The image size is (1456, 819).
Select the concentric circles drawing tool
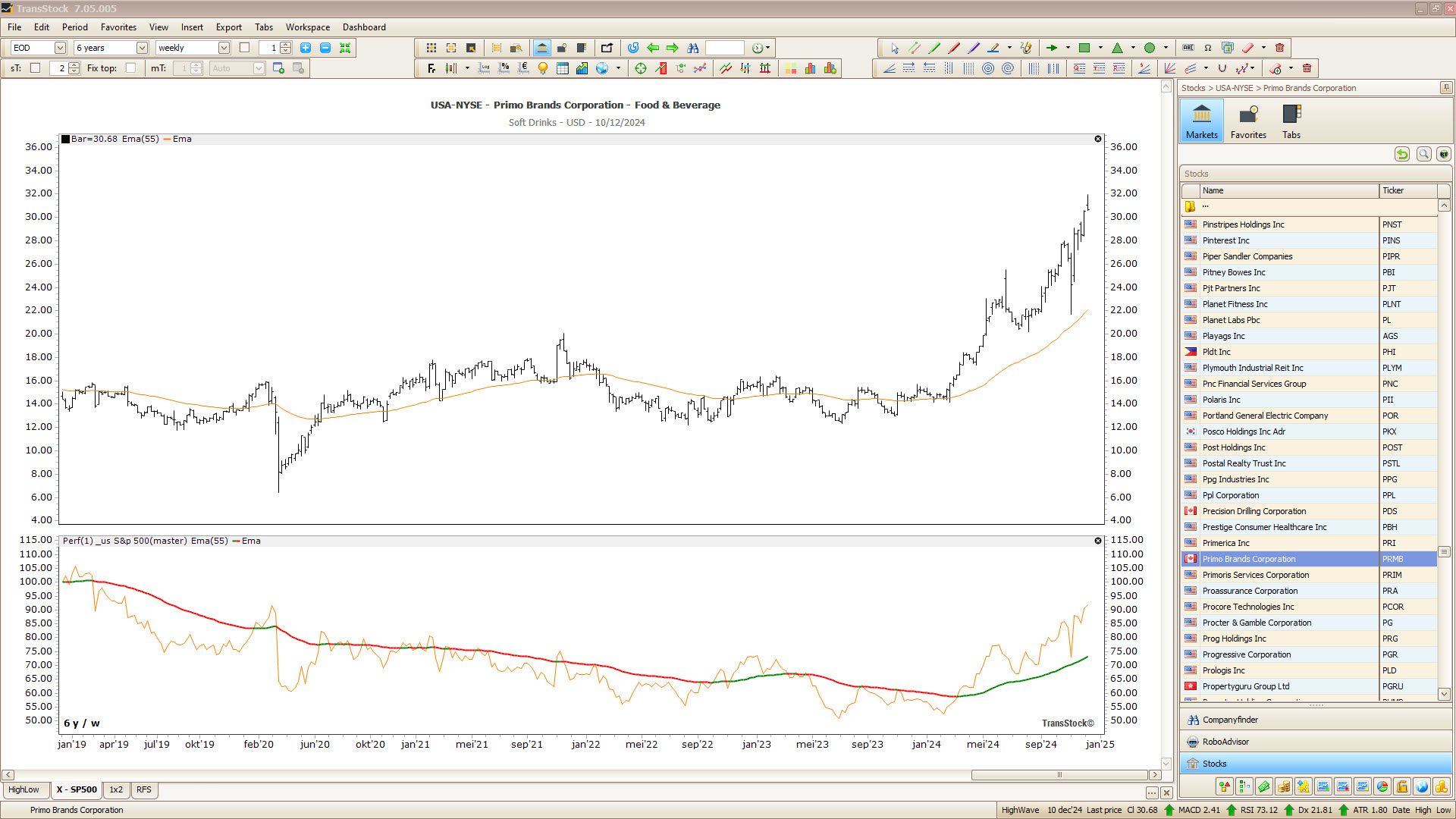[988, 68]
